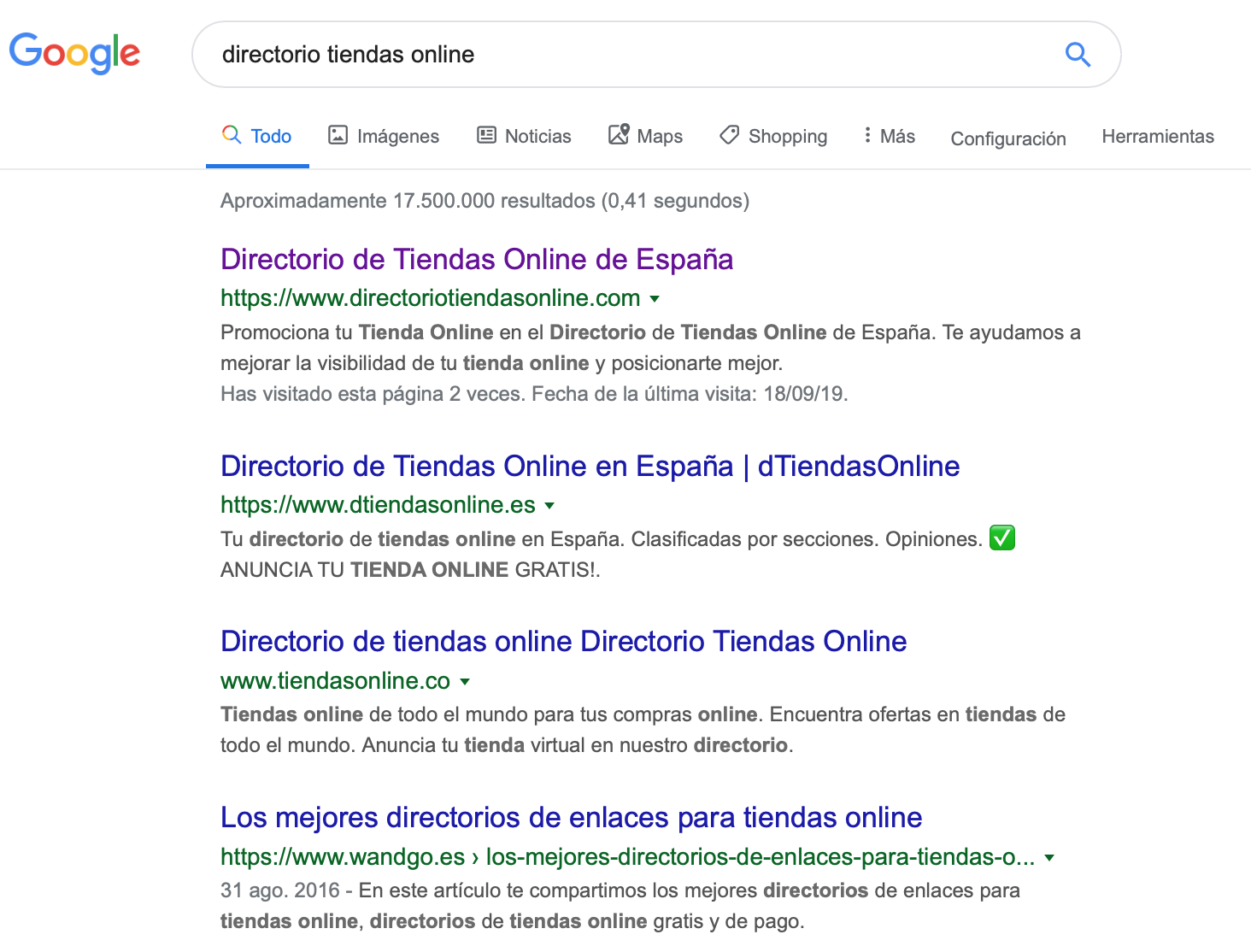Click the Imágenes picture icon

pos(338,135)
